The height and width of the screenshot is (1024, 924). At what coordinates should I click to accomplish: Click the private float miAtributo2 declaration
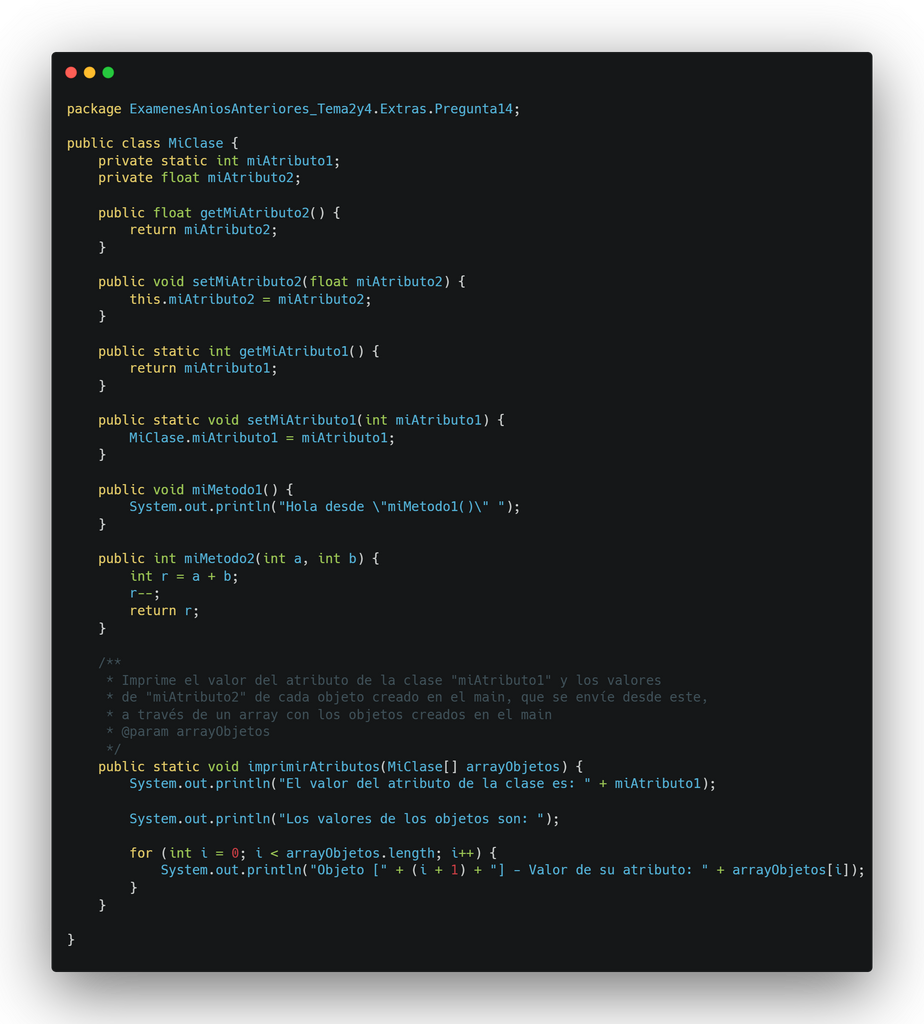coord(199,178)
